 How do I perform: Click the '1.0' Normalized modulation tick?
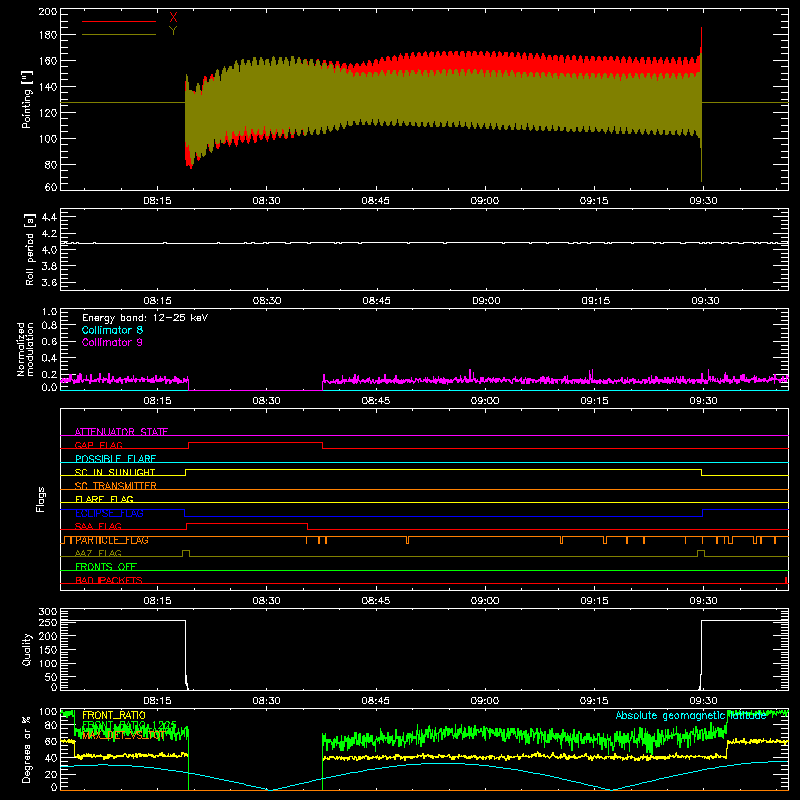point(49,312)
